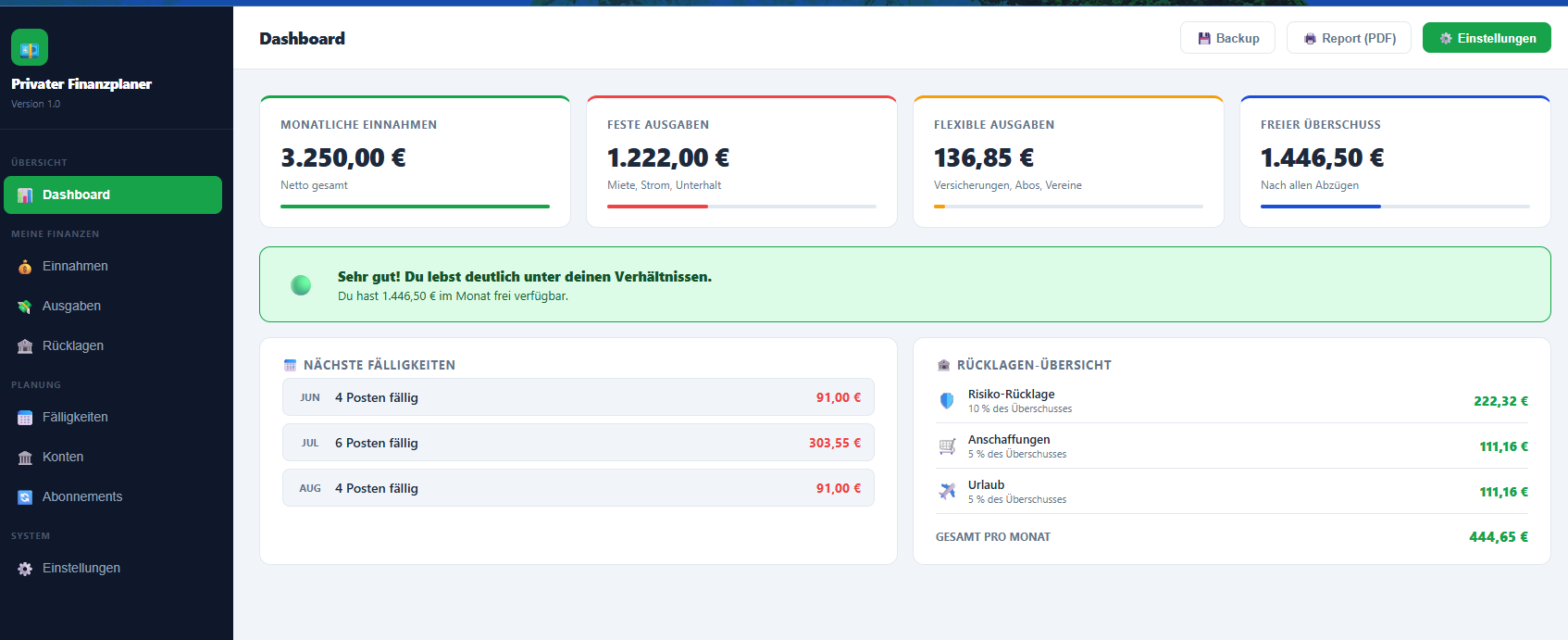Click the Version 1.0 label
The image size is (1568, 640).
click(x=35, y=104)
